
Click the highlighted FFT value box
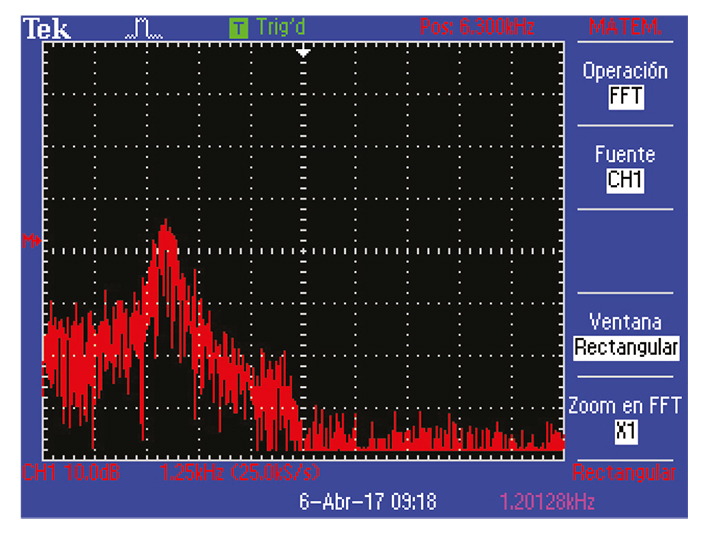pyautogui.click(x=625, y=97)
